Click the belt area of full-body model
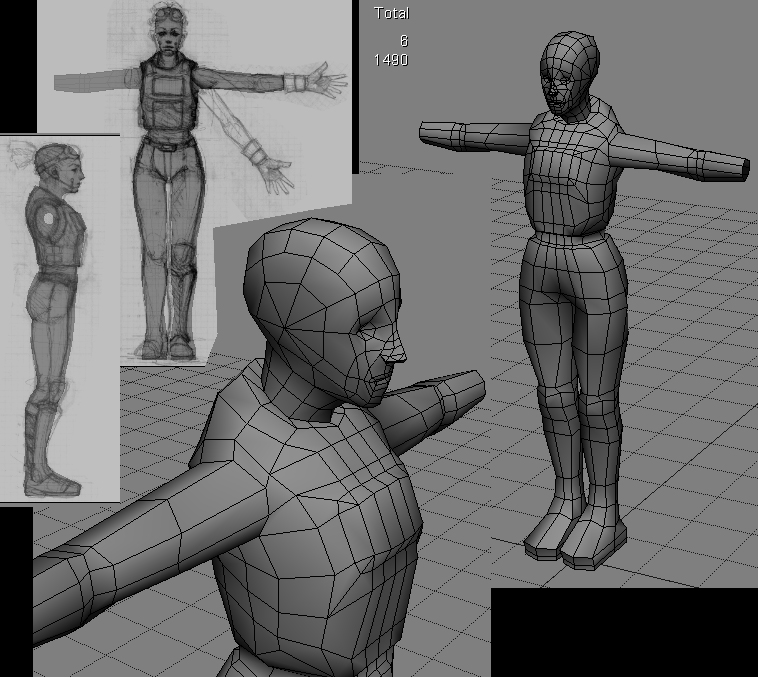 click(x=567, y=240)
